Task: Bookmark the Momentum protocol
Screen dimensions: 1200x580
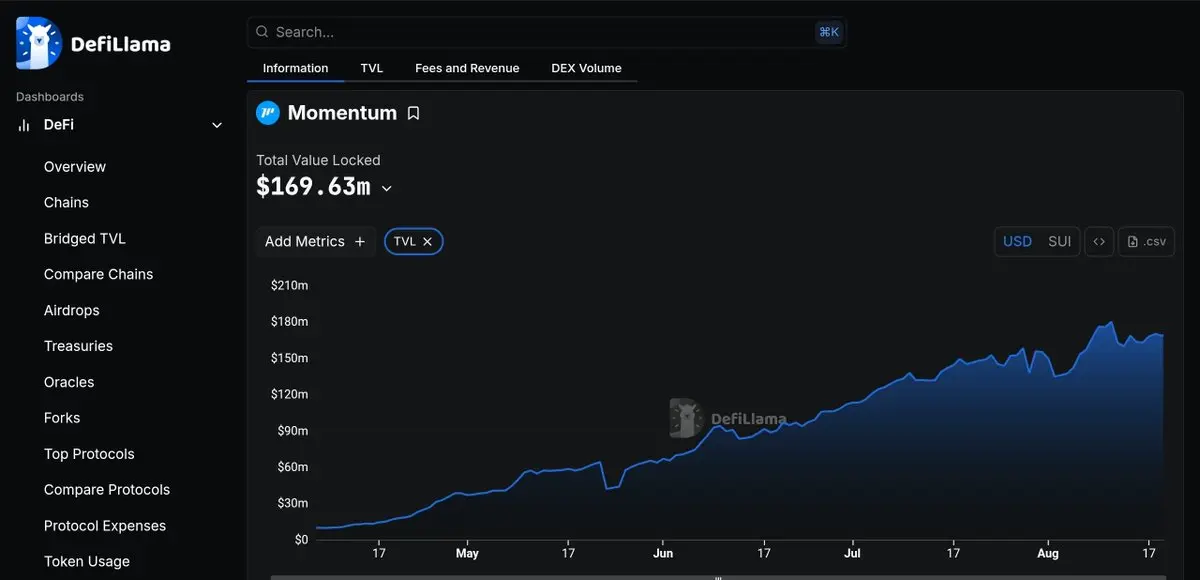Action: 413,113
